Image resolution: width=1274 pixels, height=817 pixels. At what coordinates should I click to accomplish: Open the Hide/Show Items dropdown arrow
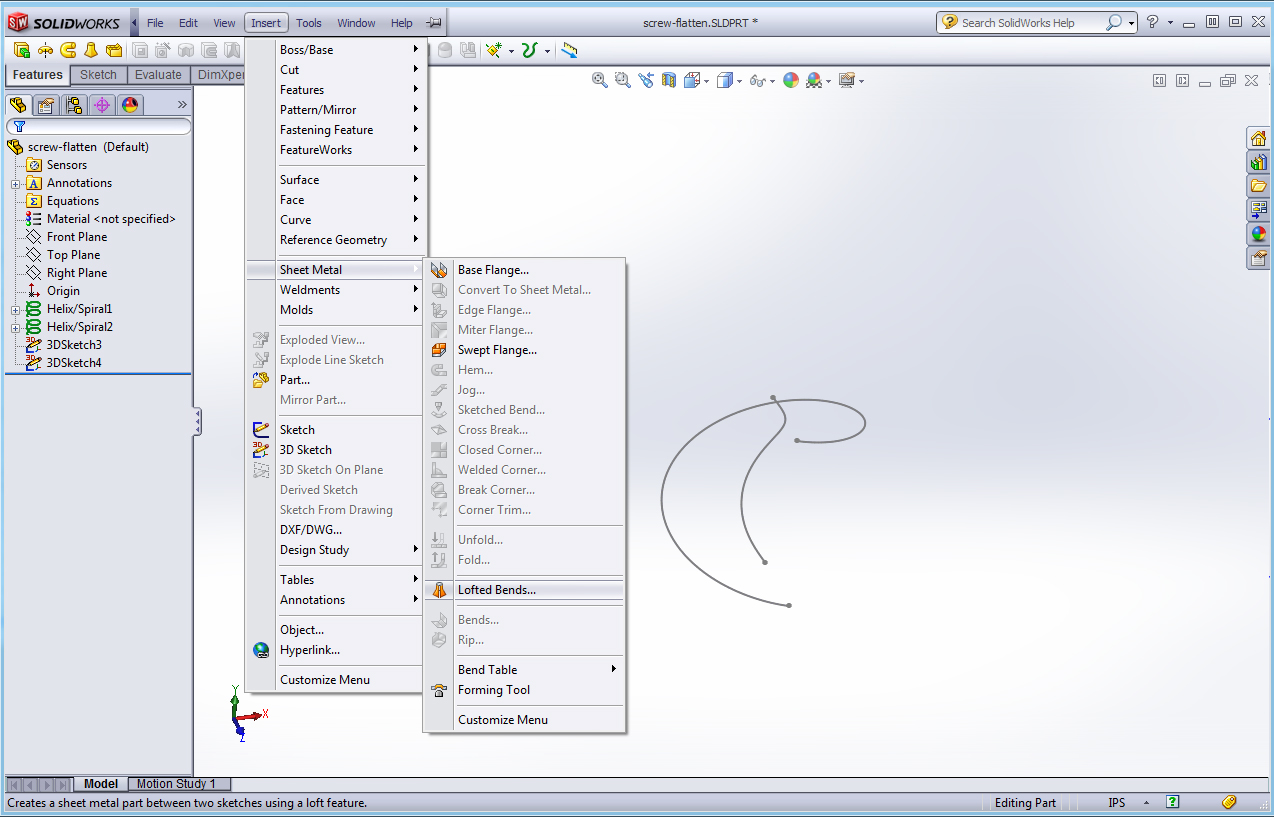click(x=774, y=81)
